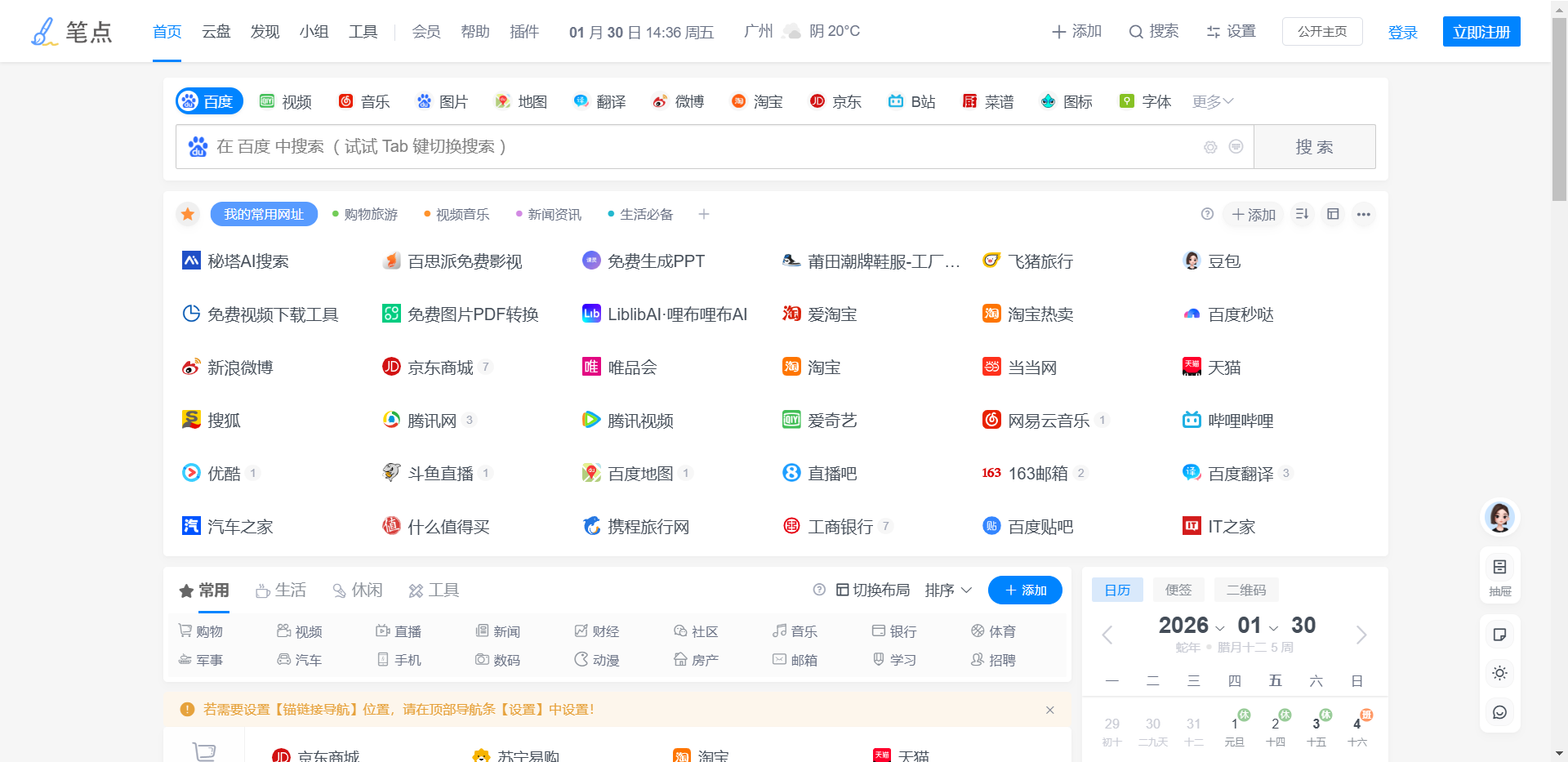Click the gear icon inside the search bar
1568x762 pixels.
tap(1210, 147)
